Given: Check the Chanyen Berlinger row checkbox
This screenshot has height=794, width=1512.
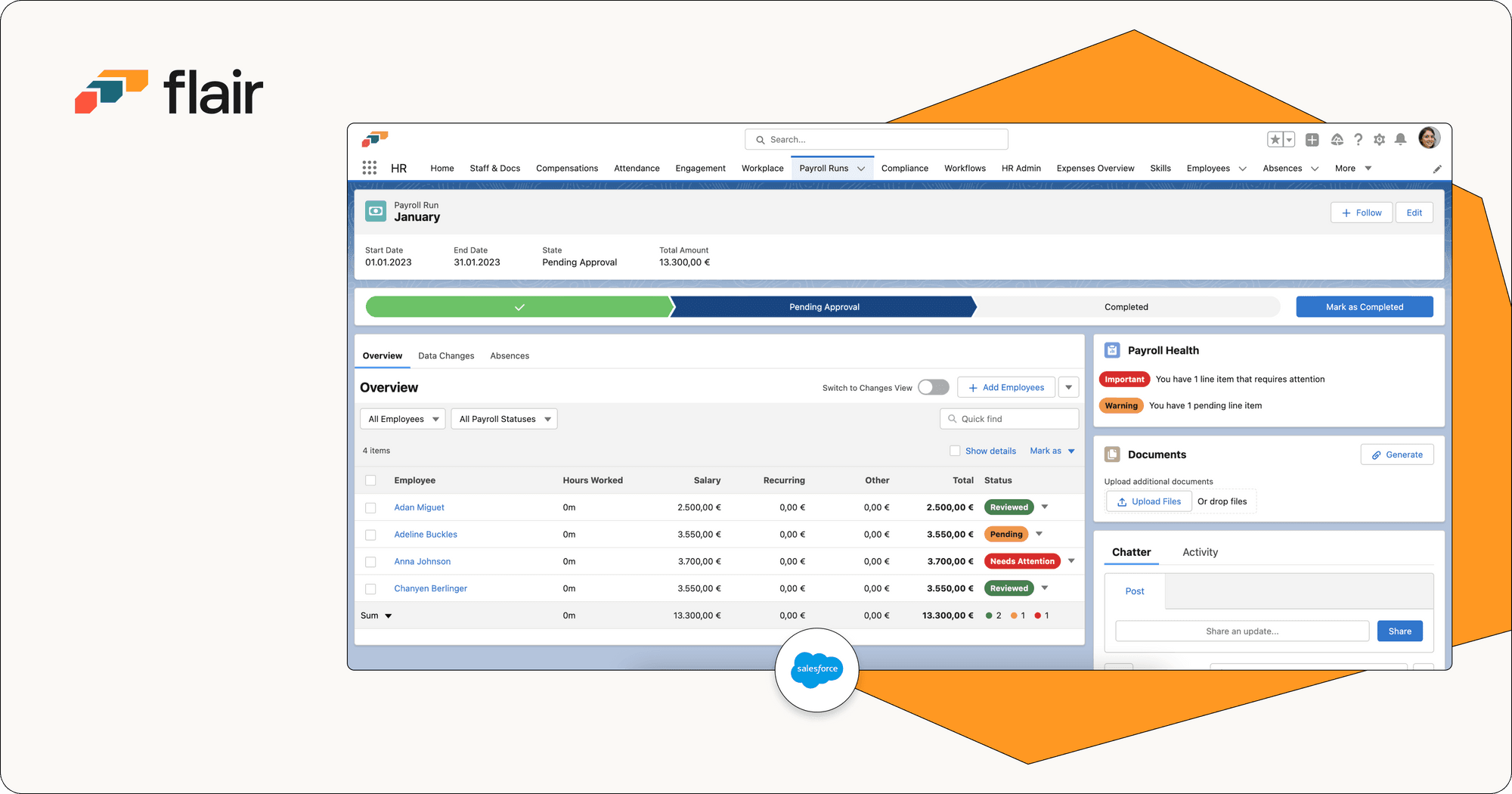Looking at the screenshot, I should [x=370, y=588].
